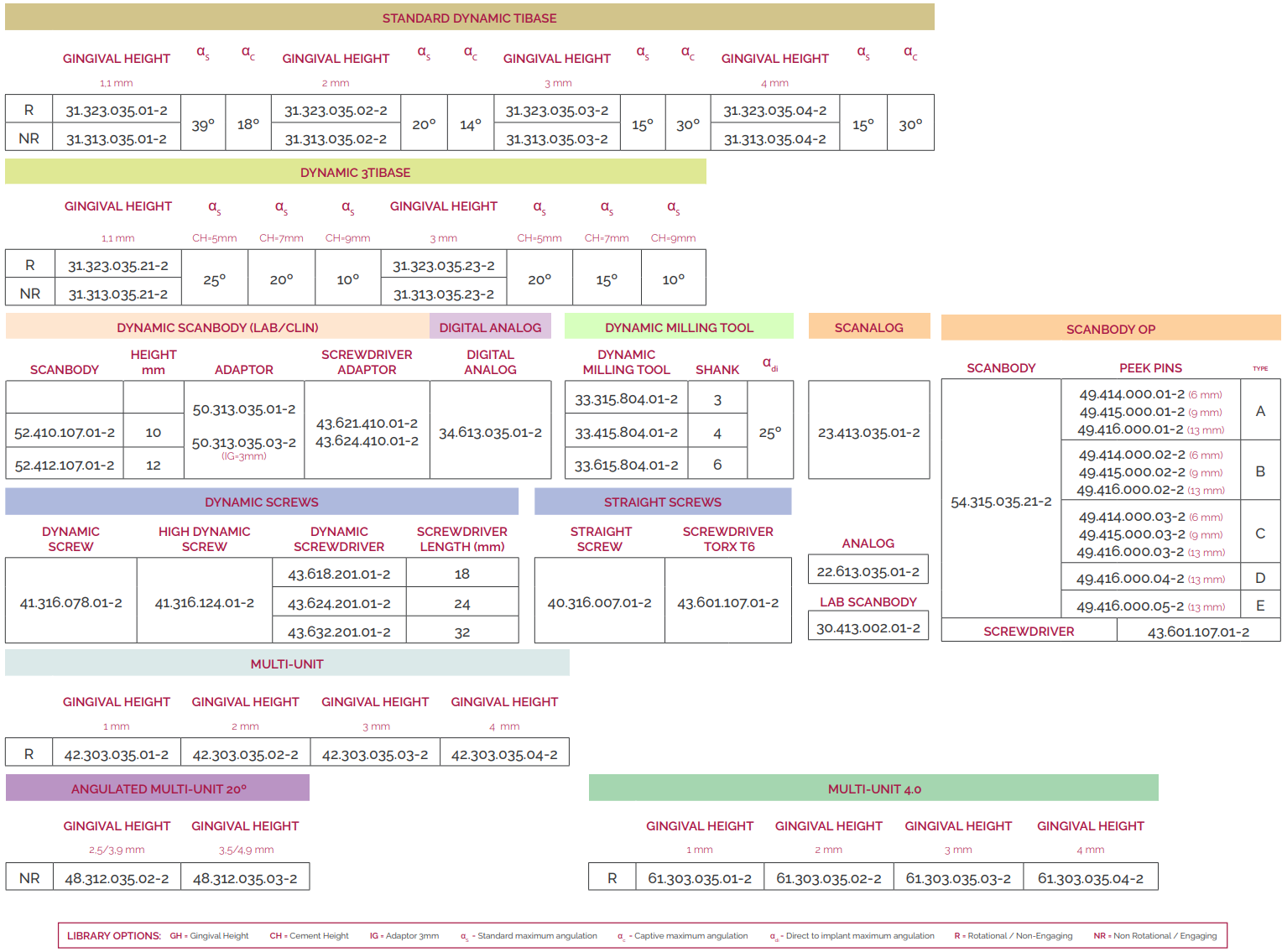This screenshot has height=952, width=1282.
Task: Select scanalog code 23.413.035.01-2
Action: tap(868, 432)
